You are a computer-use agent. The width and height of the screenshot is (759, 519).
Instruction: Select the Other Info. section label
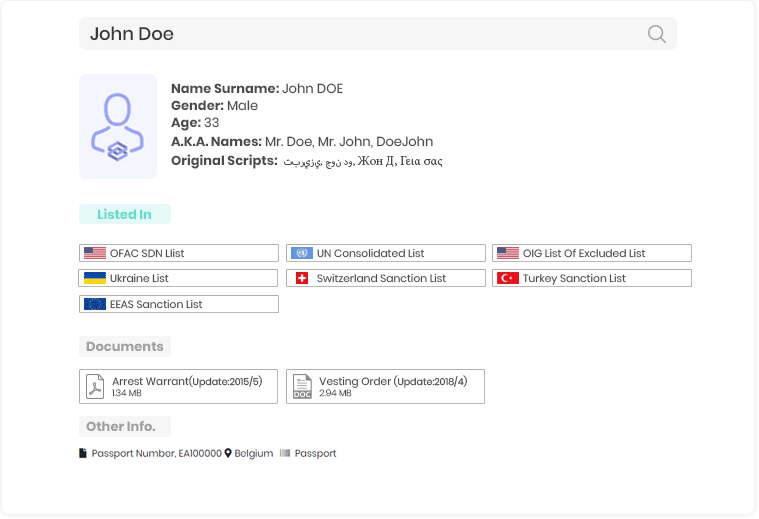click(x=124, y=427)
